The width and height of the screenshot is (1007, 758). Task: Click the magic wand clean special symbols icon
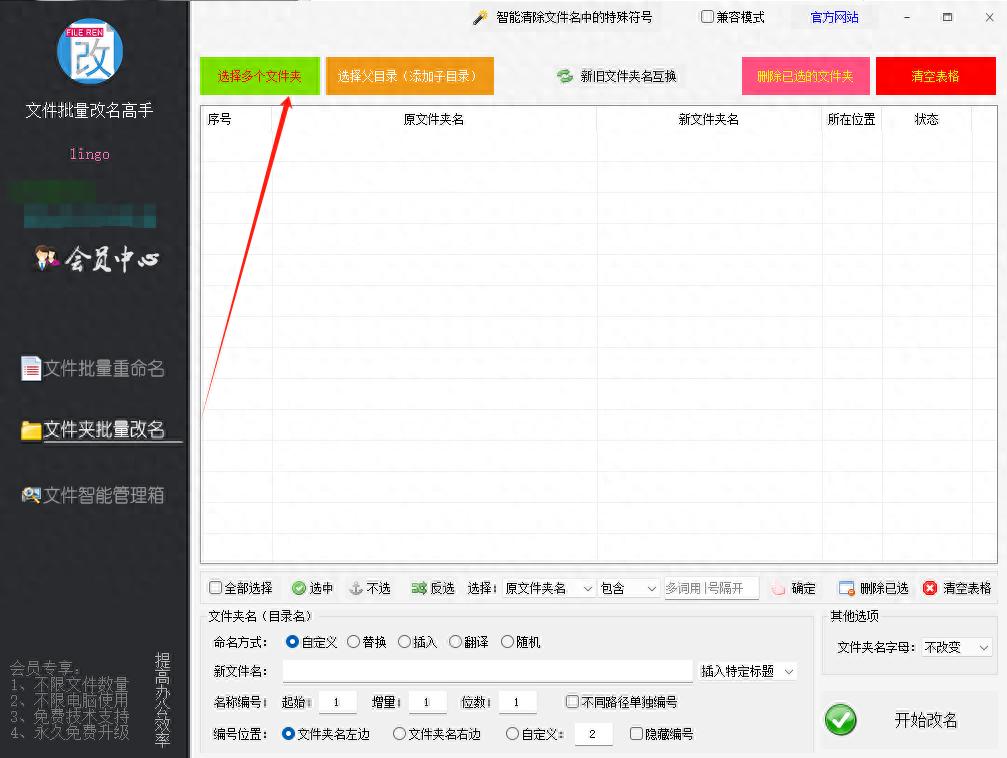point(480,17)
